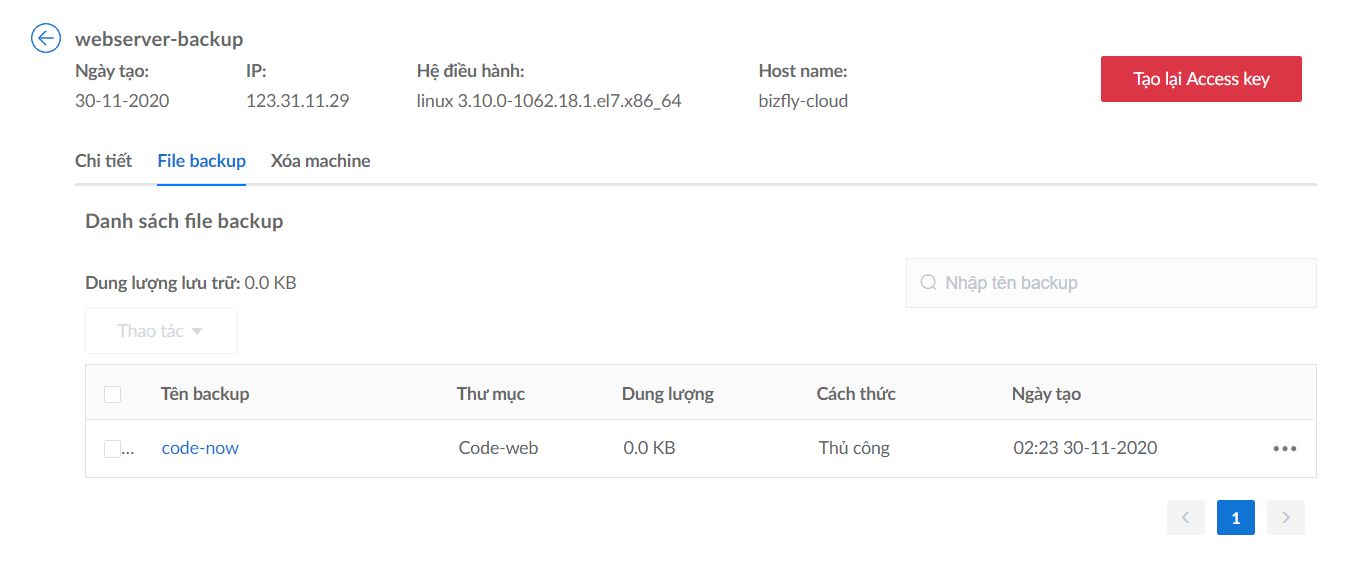Click the 0.0 KB size cell in code-now row
The width and height of the screenshot is (1355, 576).
649,448
